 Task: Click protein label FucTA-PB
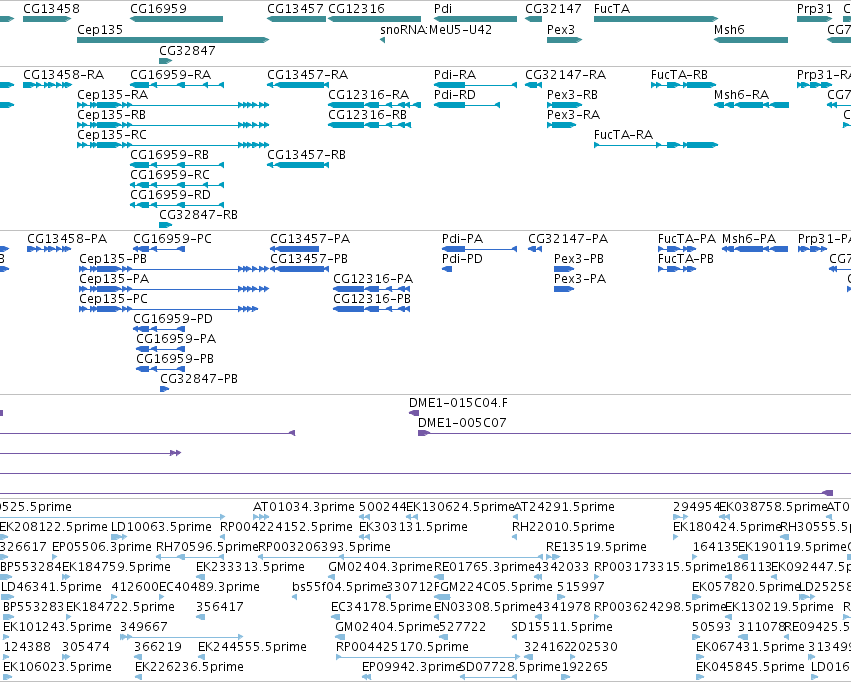click(x=686, y=259)
